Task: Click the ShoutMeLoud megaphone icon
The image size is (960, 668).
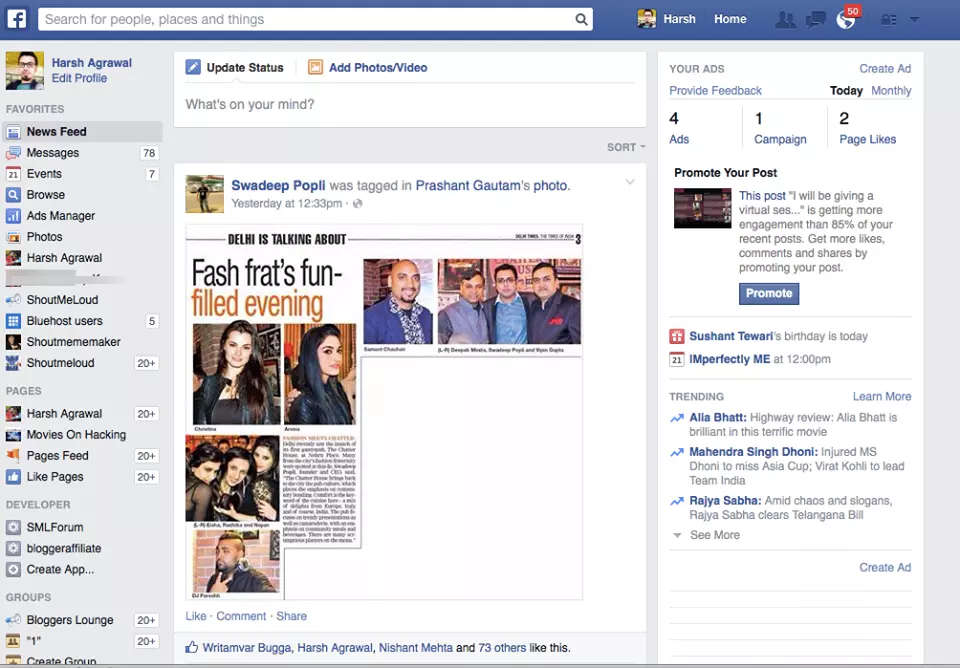Action: 13,300
